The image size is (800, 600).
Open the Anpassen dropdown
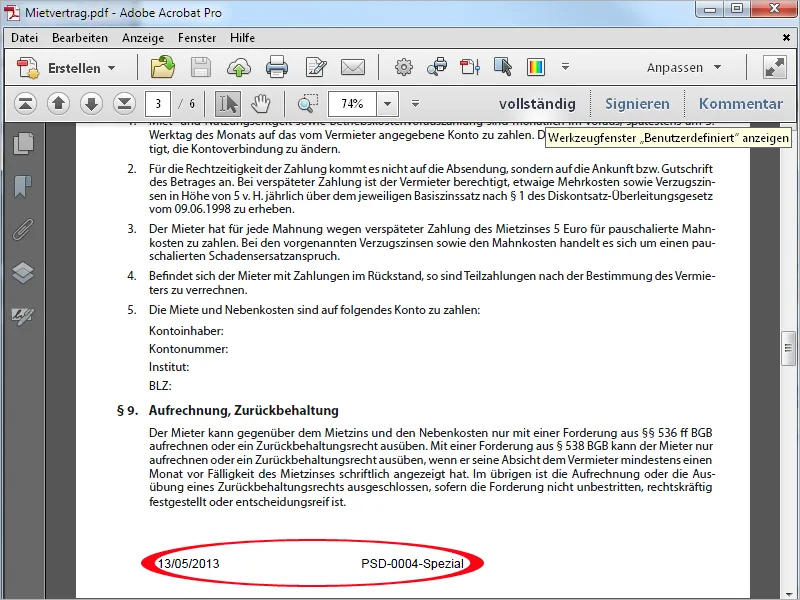tap(684, 67)
